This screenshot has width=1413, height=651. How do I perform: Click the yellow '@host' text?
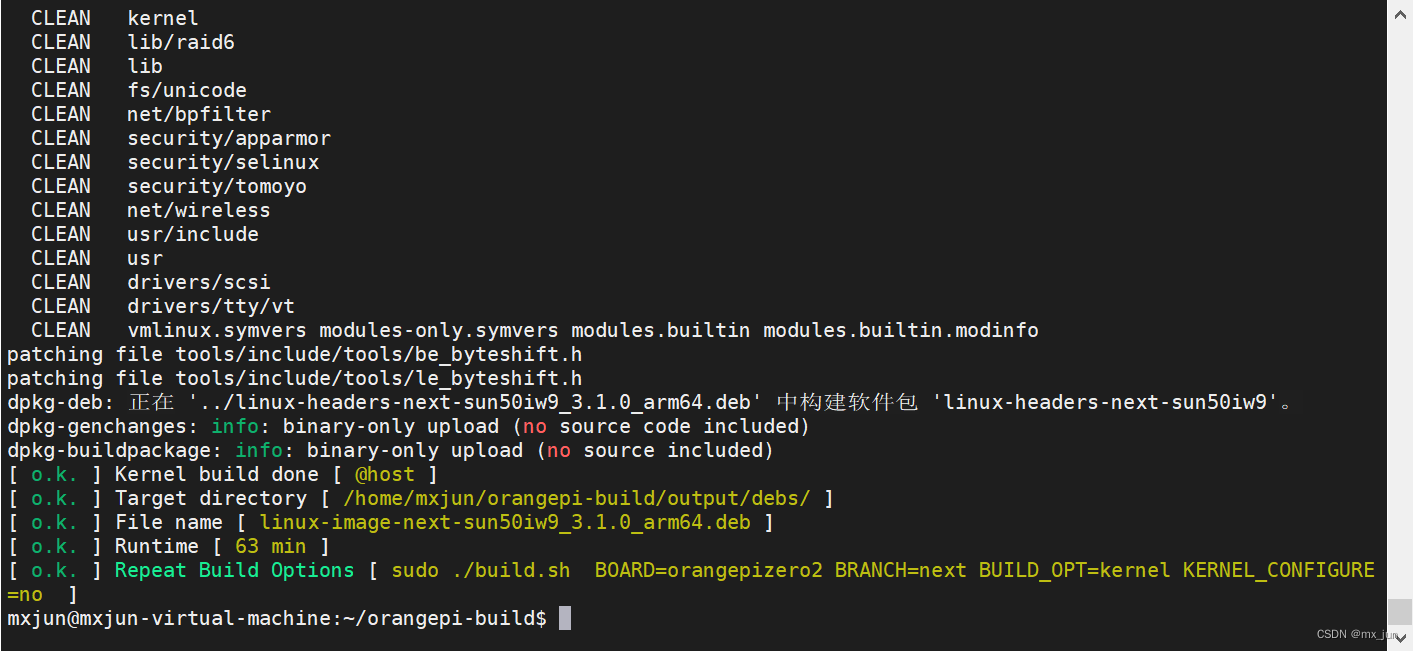(x=384, y=474)
